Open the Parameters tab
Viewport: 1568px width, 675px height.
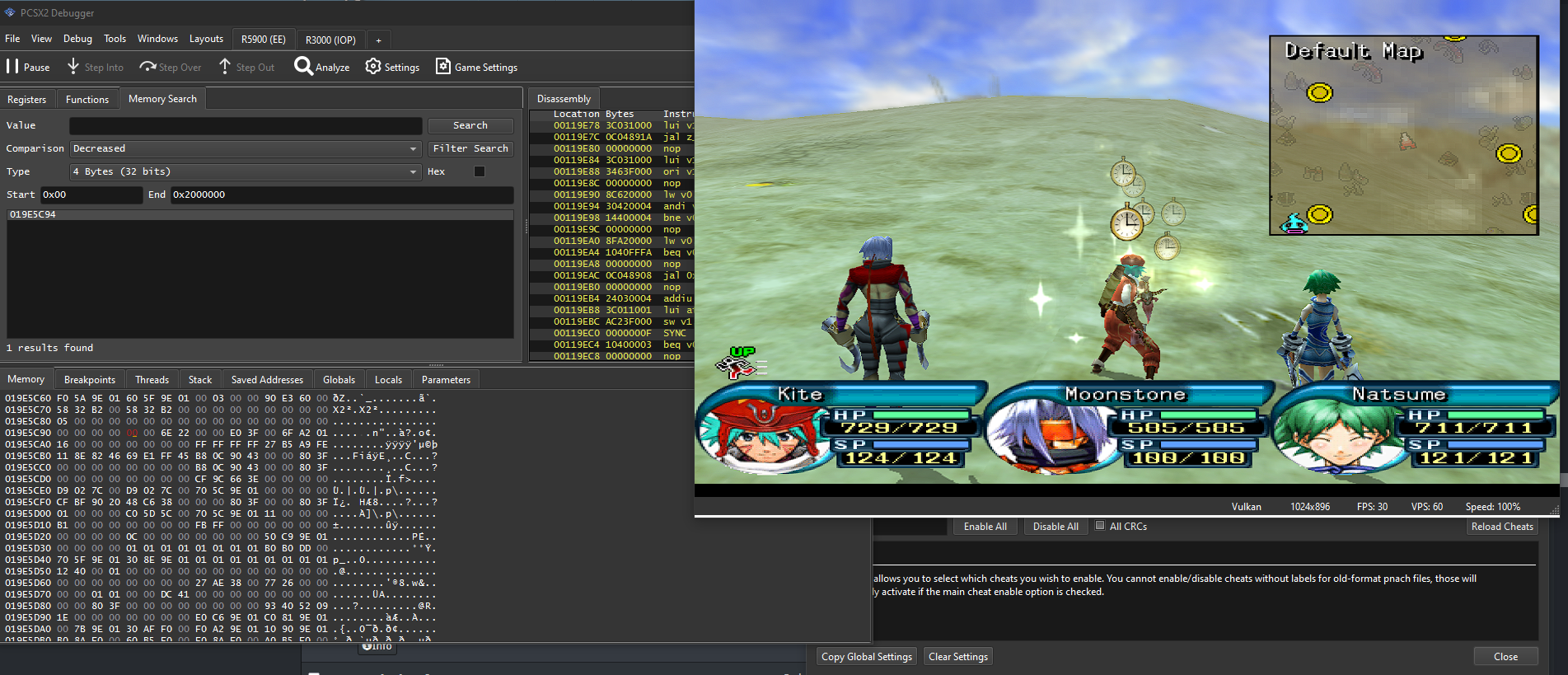446,379
